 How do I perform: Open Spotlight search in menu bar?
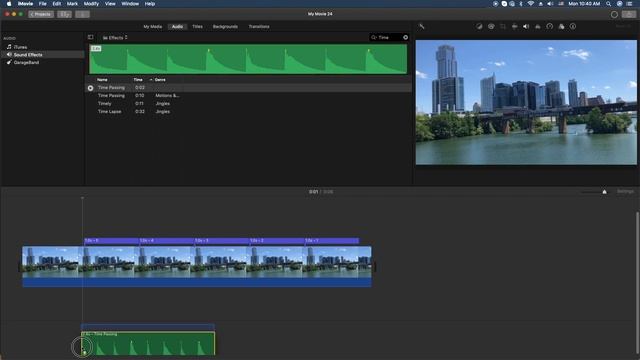609,4
